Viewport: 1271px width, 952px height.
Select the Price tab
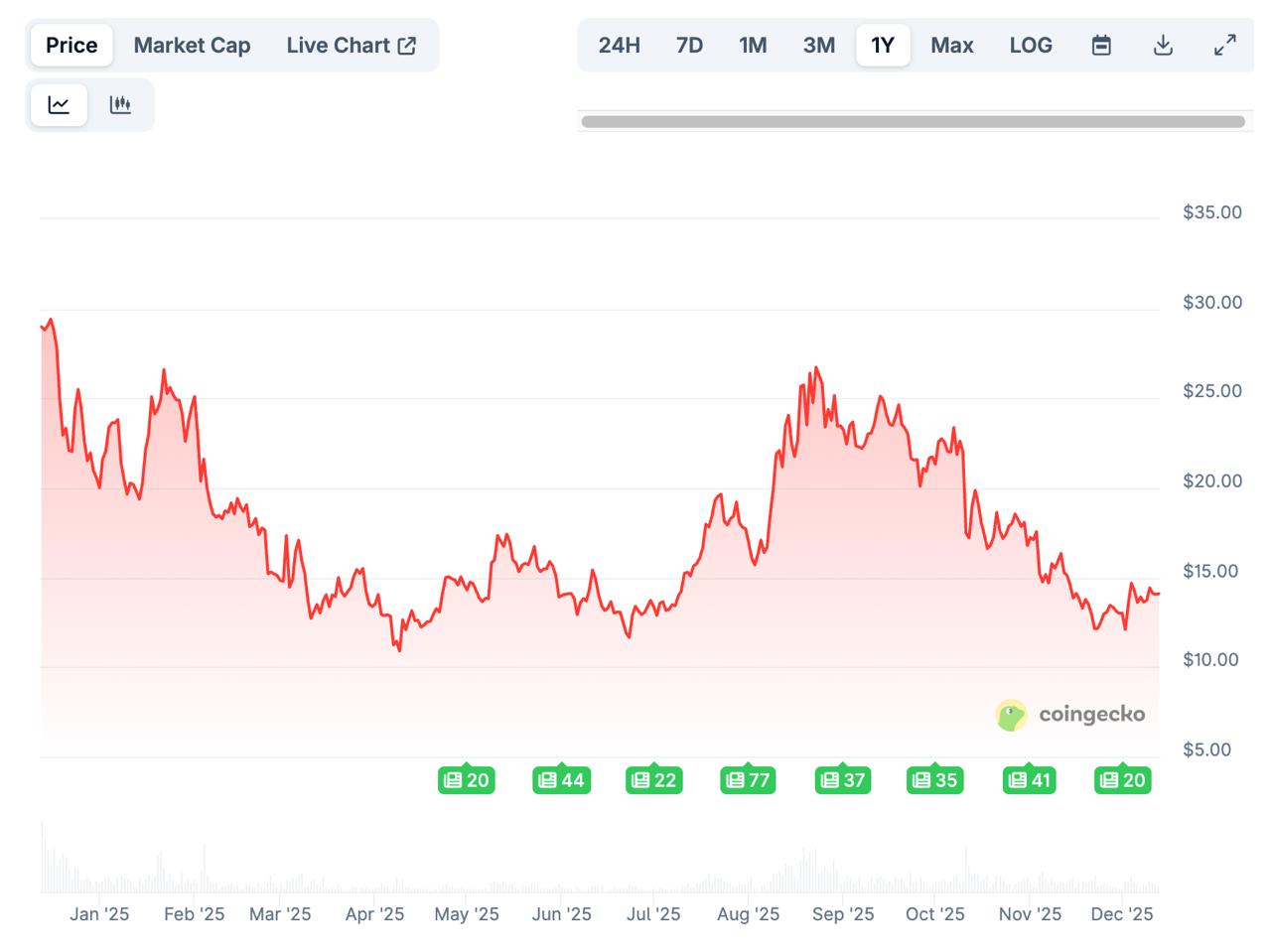[x=71, y=45]
